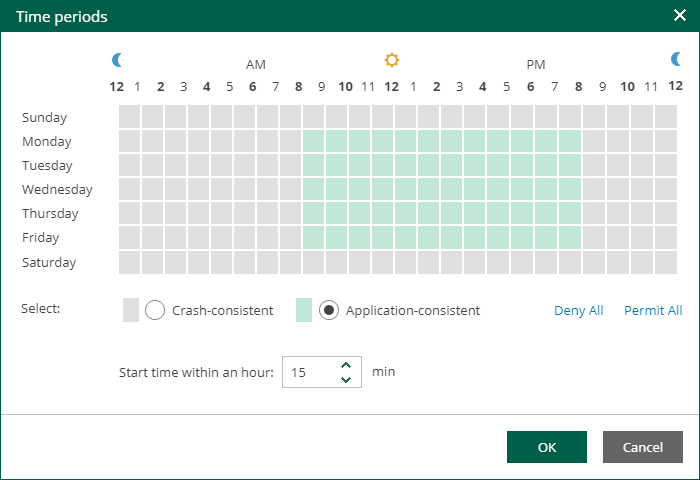Close the Time periods dialog
The image size is (700, 480).
[x=679, y=15]
